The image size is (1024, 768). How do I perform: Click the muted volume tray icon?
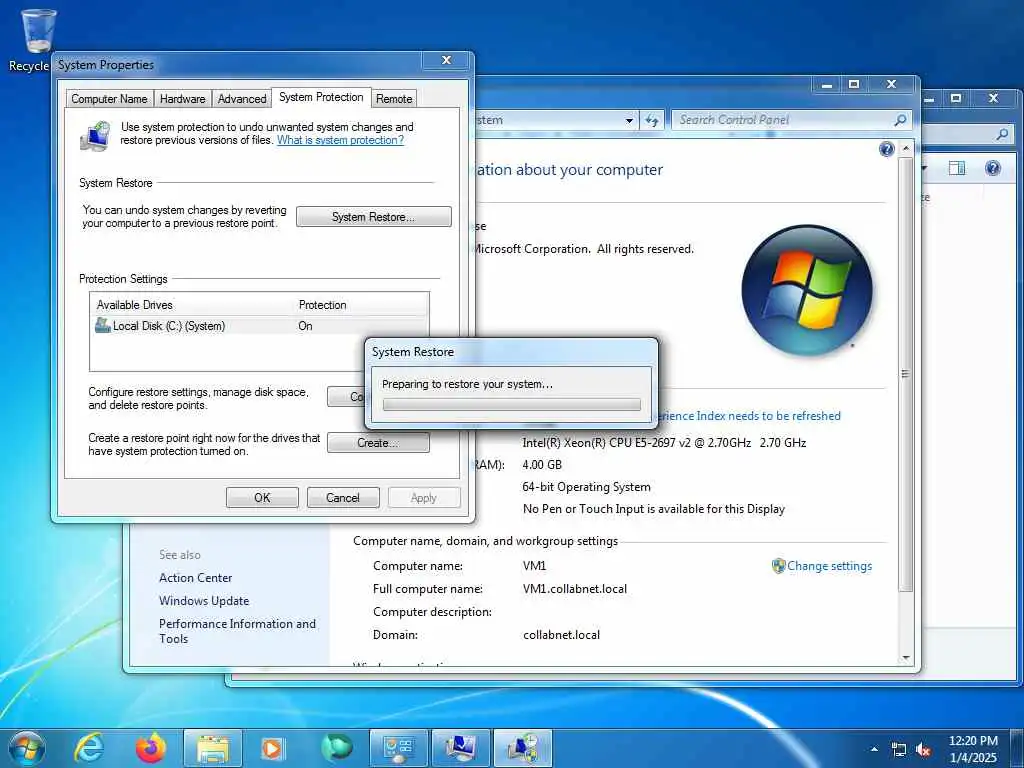923,750
